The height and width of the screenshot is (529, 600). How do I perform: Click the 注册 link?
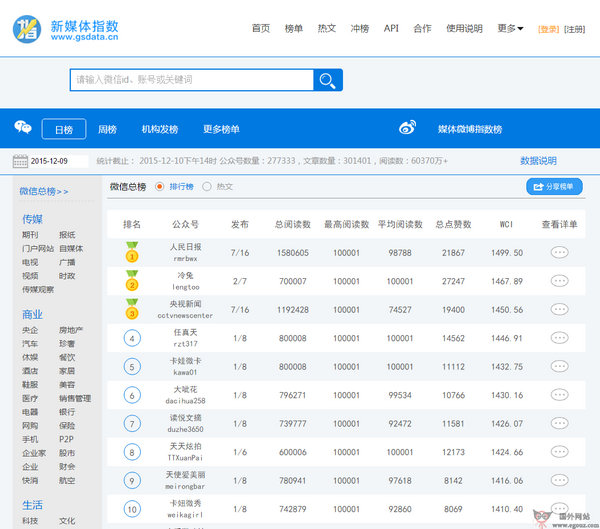pos(574,29)
